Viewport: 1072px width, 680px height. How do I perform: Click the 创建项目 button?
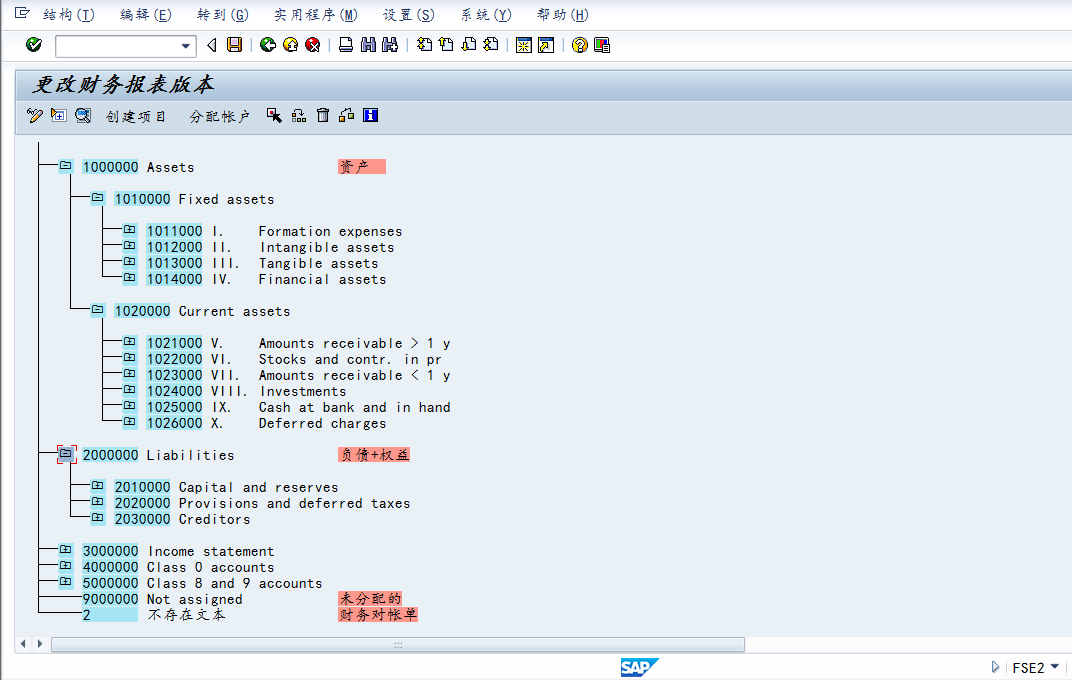[x=135, y=116]
